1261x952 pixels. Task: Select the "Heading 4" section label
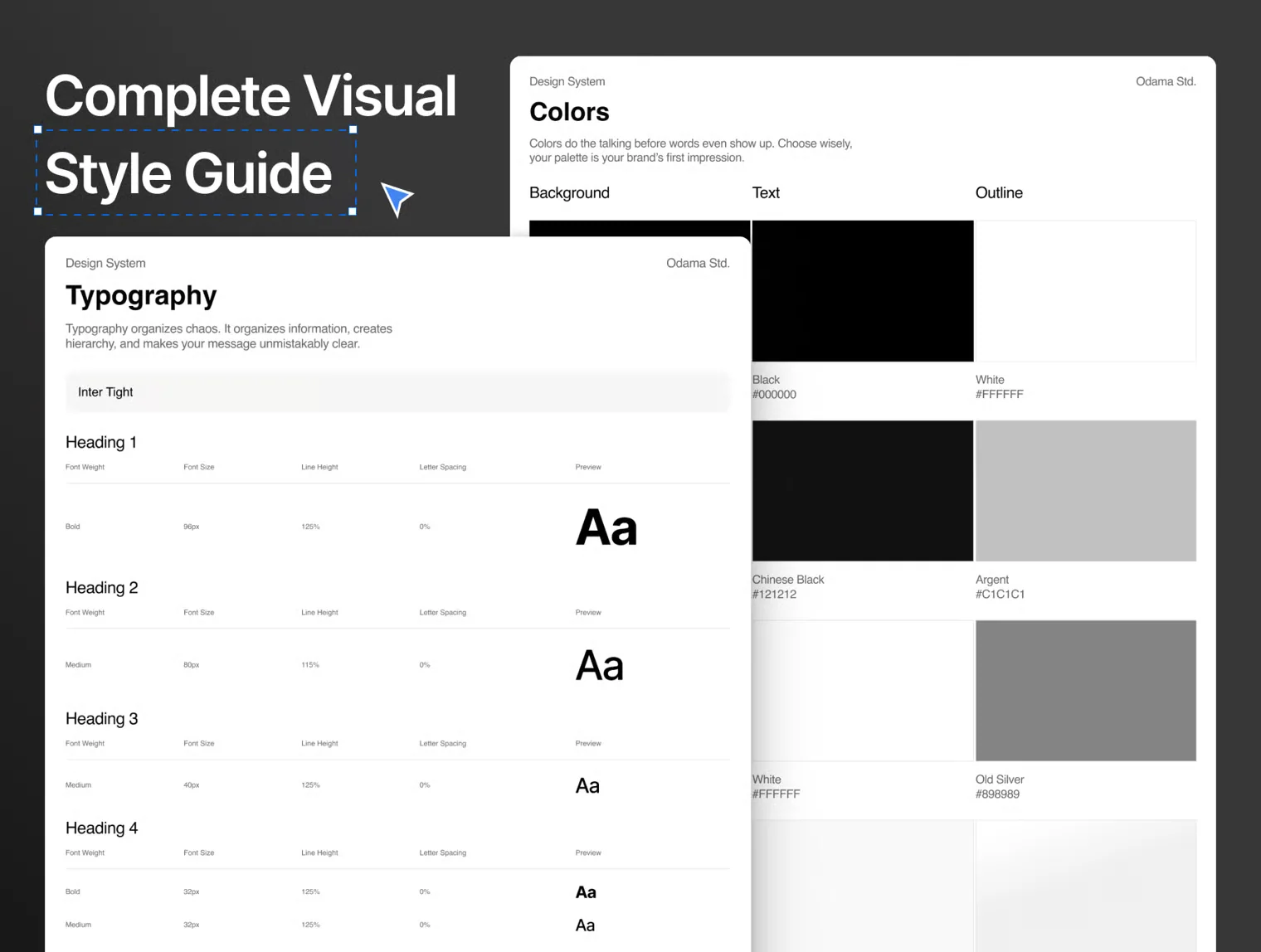click(102, 828)
